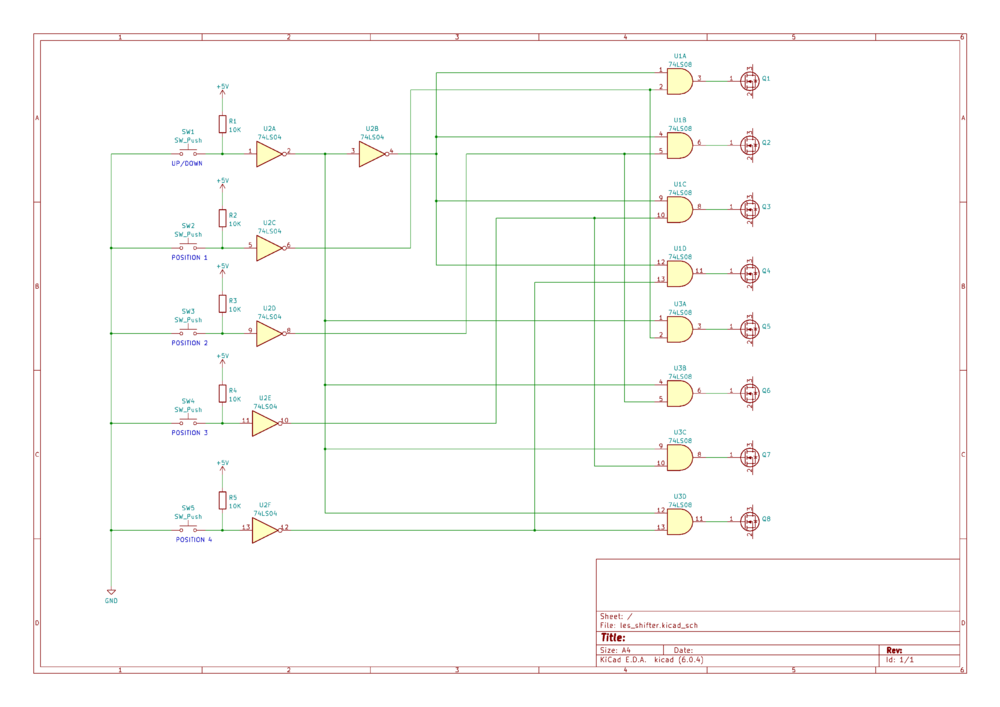Select resistor R5 10K
The height and width of the screenshot is (707, 1000).
(223, 500)
